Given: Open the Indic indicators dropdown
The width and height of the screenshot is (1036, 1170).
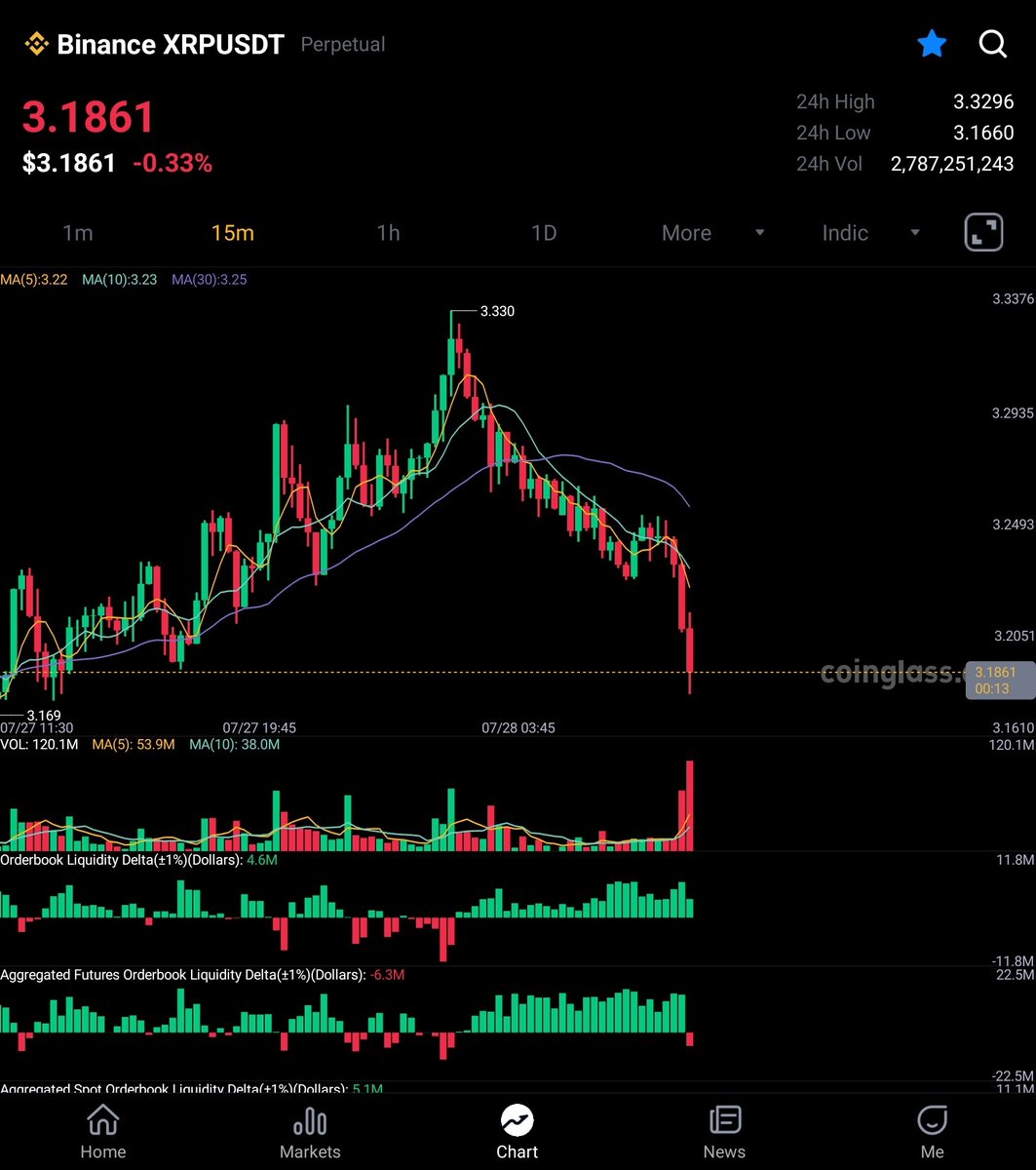Looking at the screenshot, I should [x=870, y=233].
